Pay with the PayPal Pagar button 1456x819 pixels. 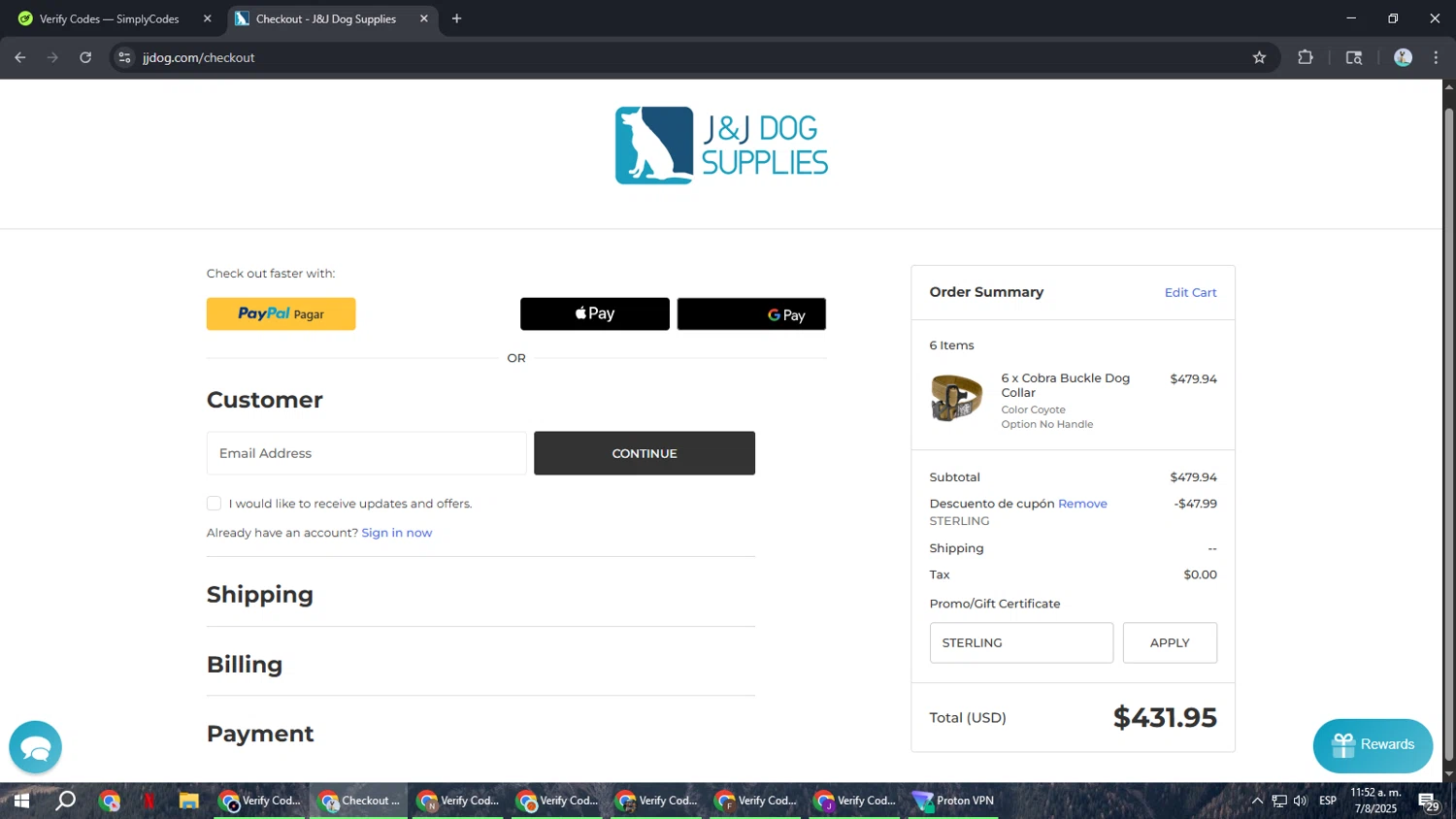tap(281, 313)
